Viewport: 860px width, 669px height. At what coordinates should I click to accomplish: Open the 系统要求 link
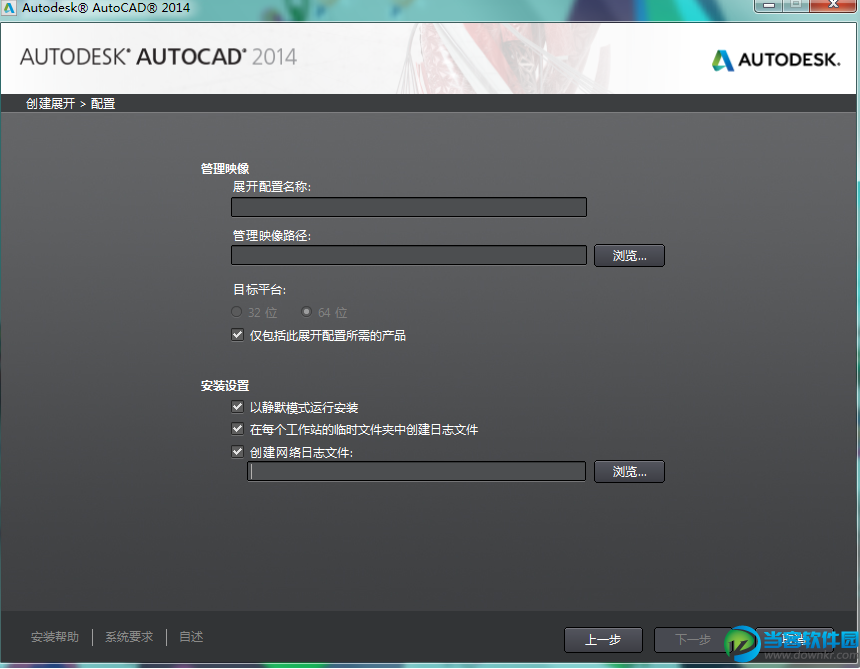[129, 637]
